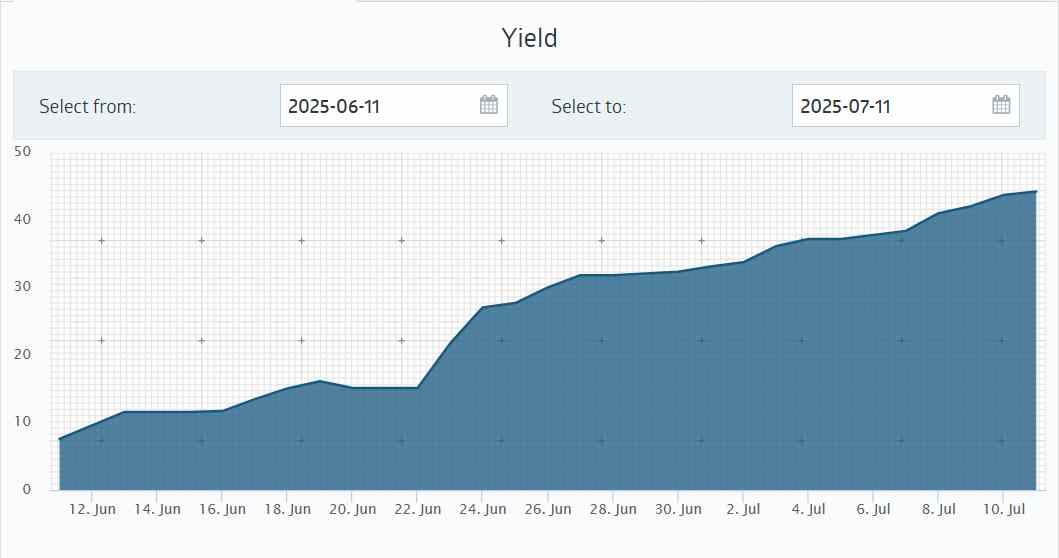The width and height of the screenshot is (1059, 558).
Task: Click the 12. Jun x-axis label
Action: pos(92,509)
